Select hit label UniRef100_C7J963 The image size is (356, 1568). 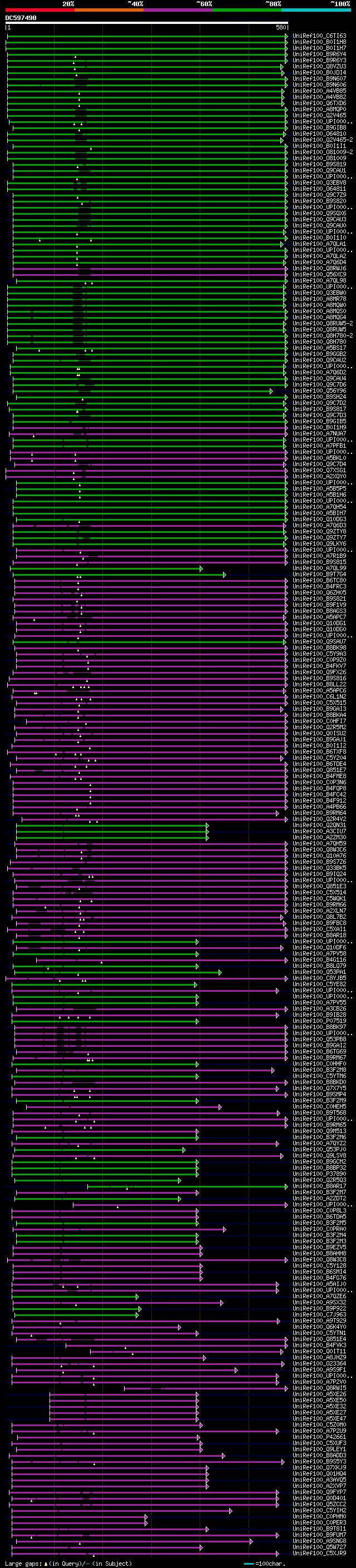tap(319, 1314)
